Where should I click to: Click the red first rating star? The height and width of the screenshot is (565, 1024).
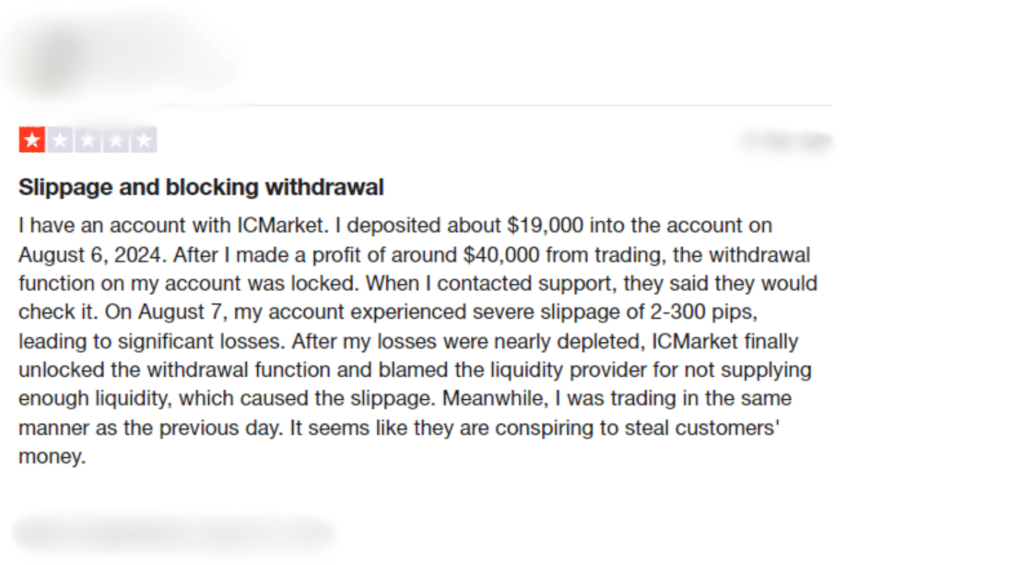tap(32, 140)
